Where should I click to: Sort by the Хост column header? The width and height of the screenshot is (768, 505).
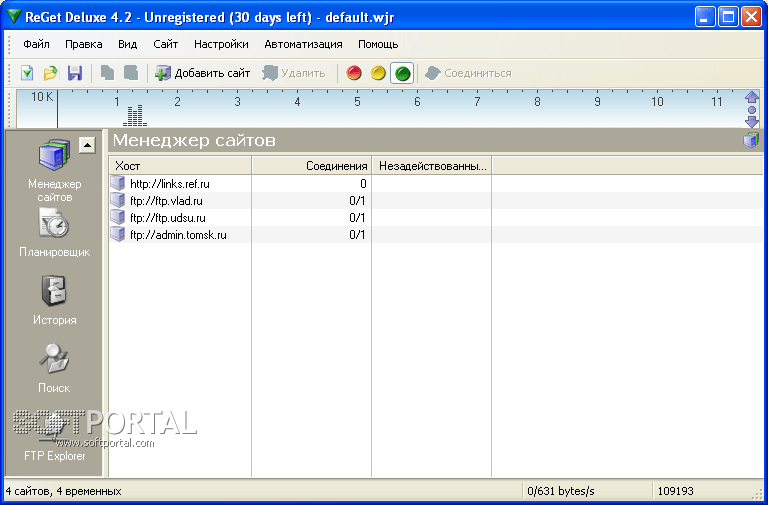180,166
